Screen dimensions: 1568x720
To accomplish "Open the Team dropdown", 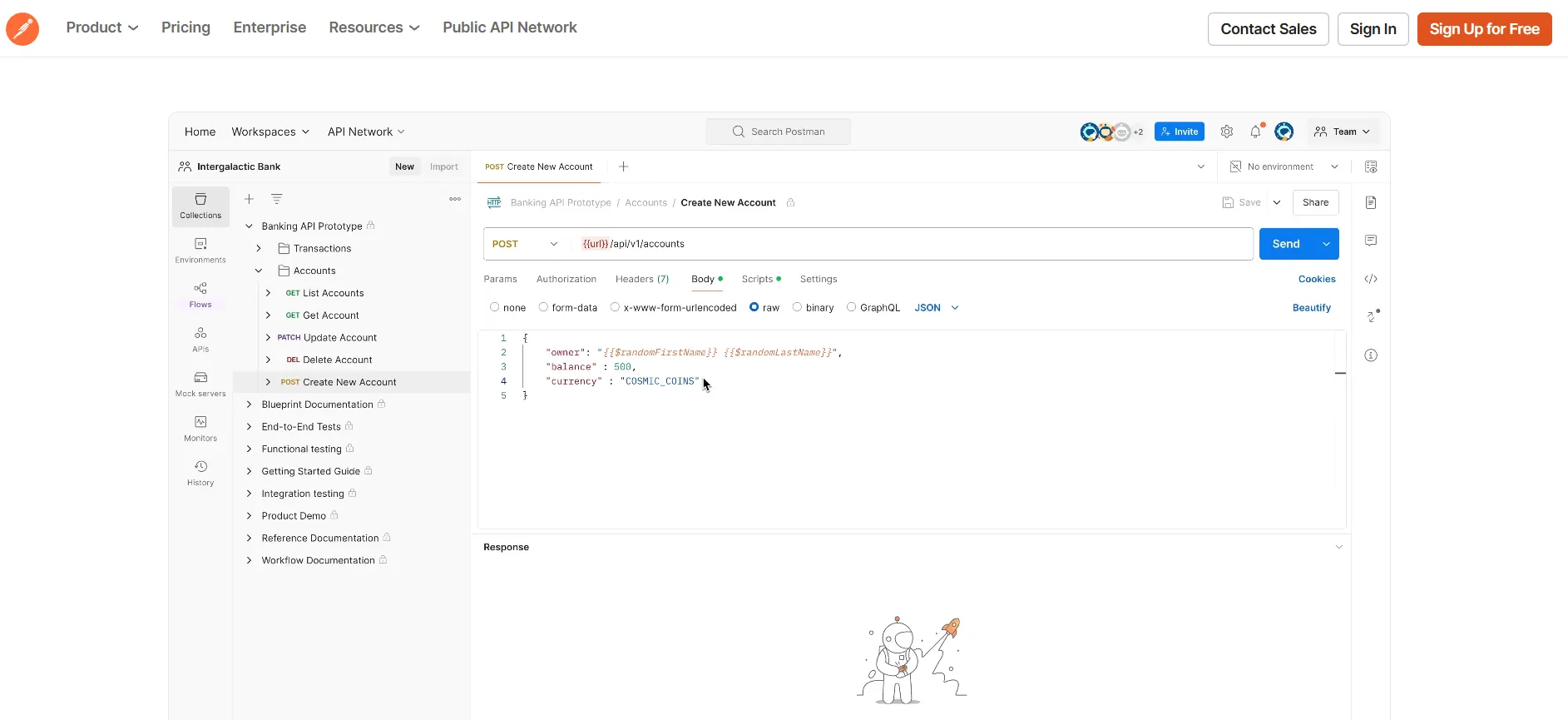I will click(1342, 132).
